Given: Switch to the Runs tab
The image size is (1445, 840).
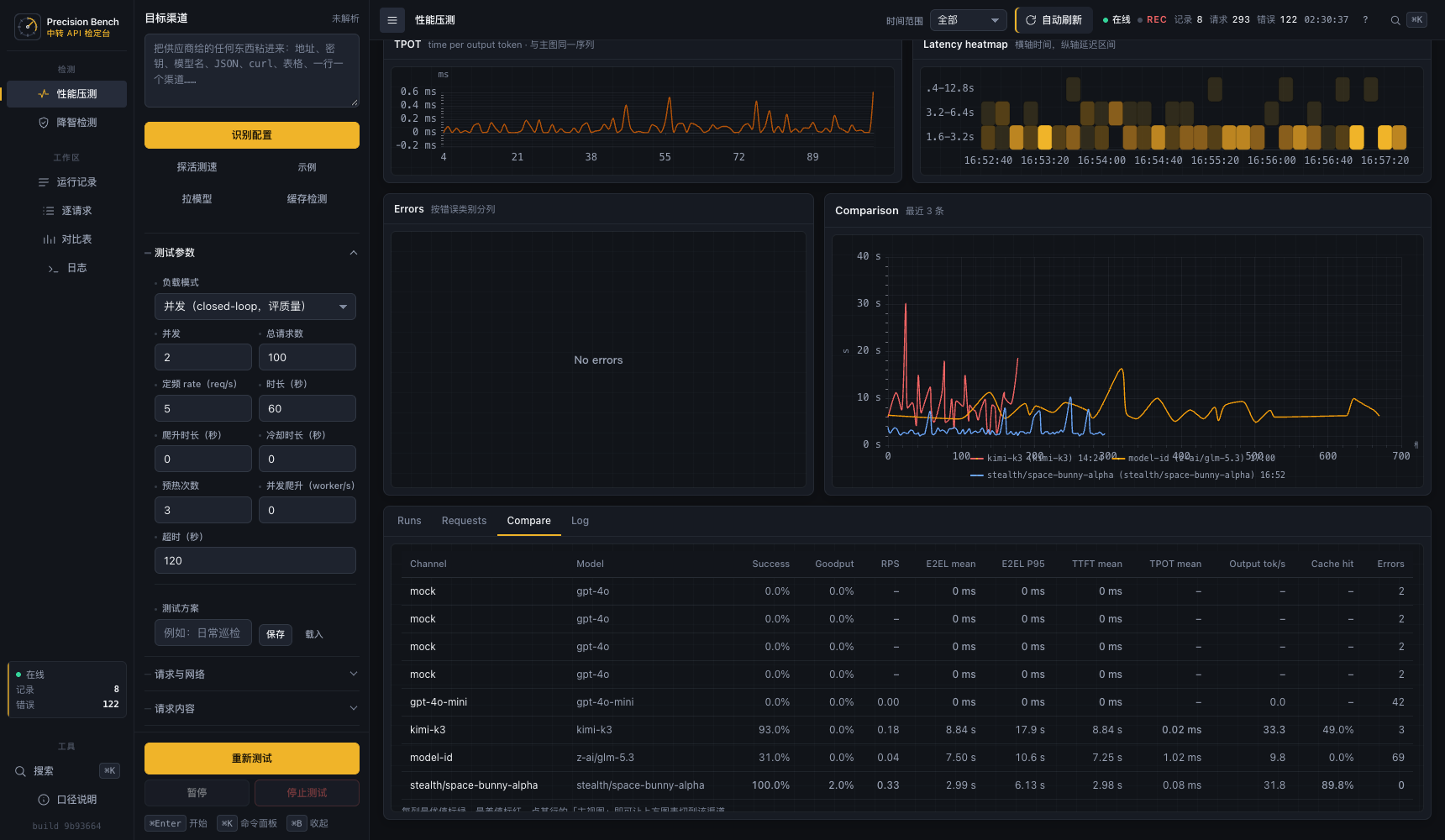Looking at the screenshot, I should (409, 521).
